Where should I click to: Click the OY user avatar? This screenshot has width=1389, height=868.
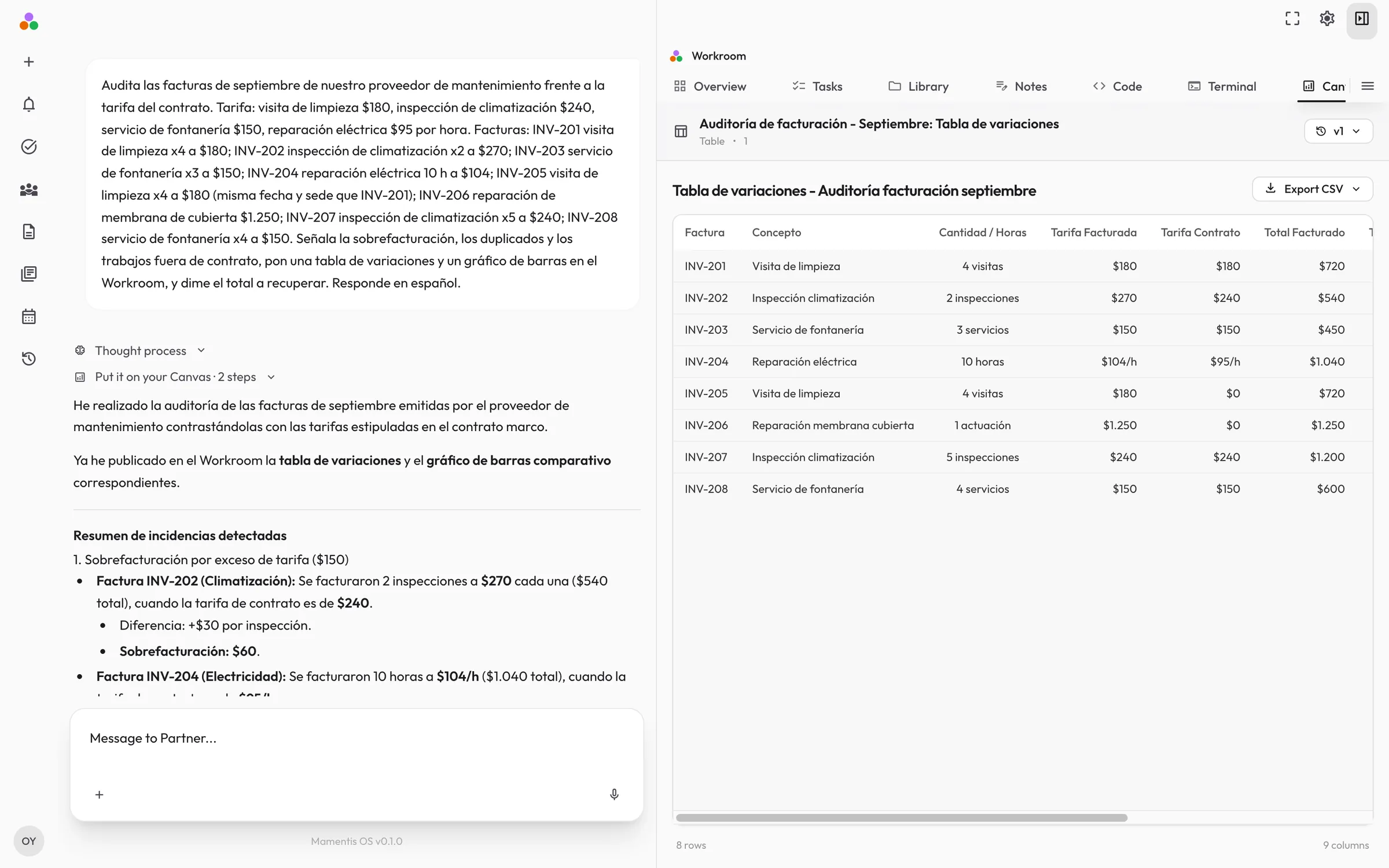[28, 841]
